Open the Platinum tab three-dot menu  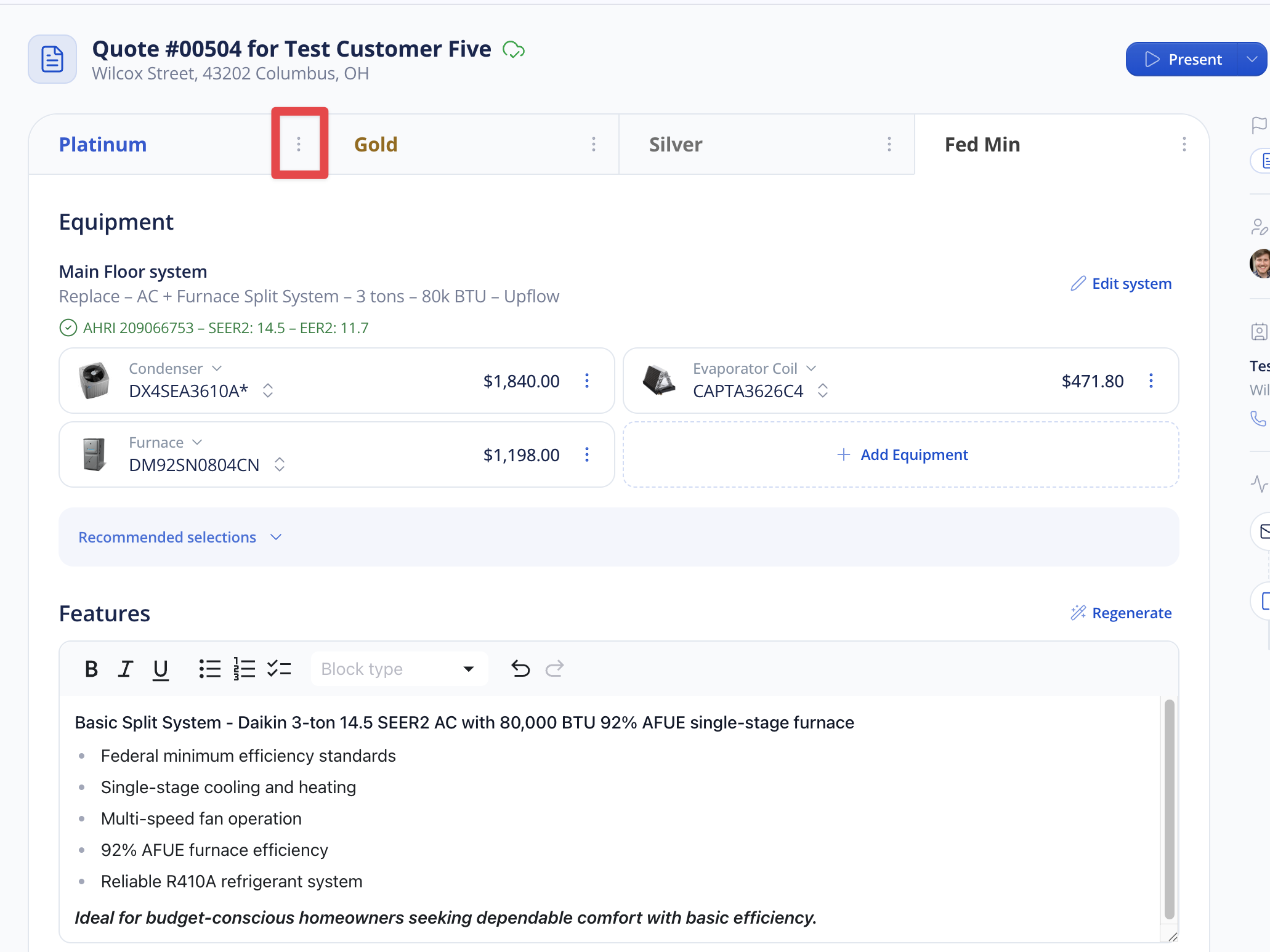299,144
